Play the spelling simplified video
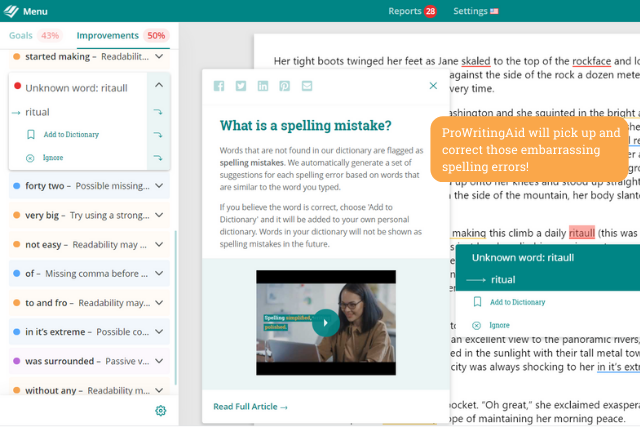 325,323
